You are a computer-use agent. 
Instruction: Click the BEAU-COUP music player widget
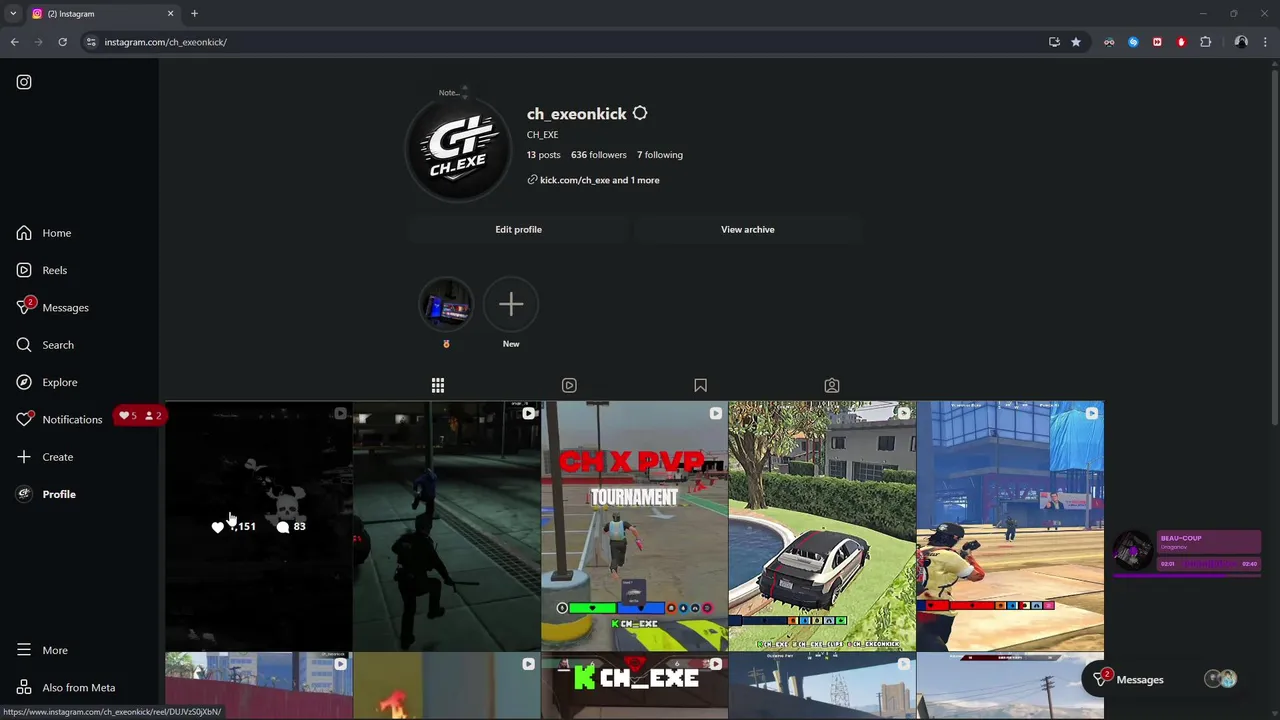tap(1188, 553)
